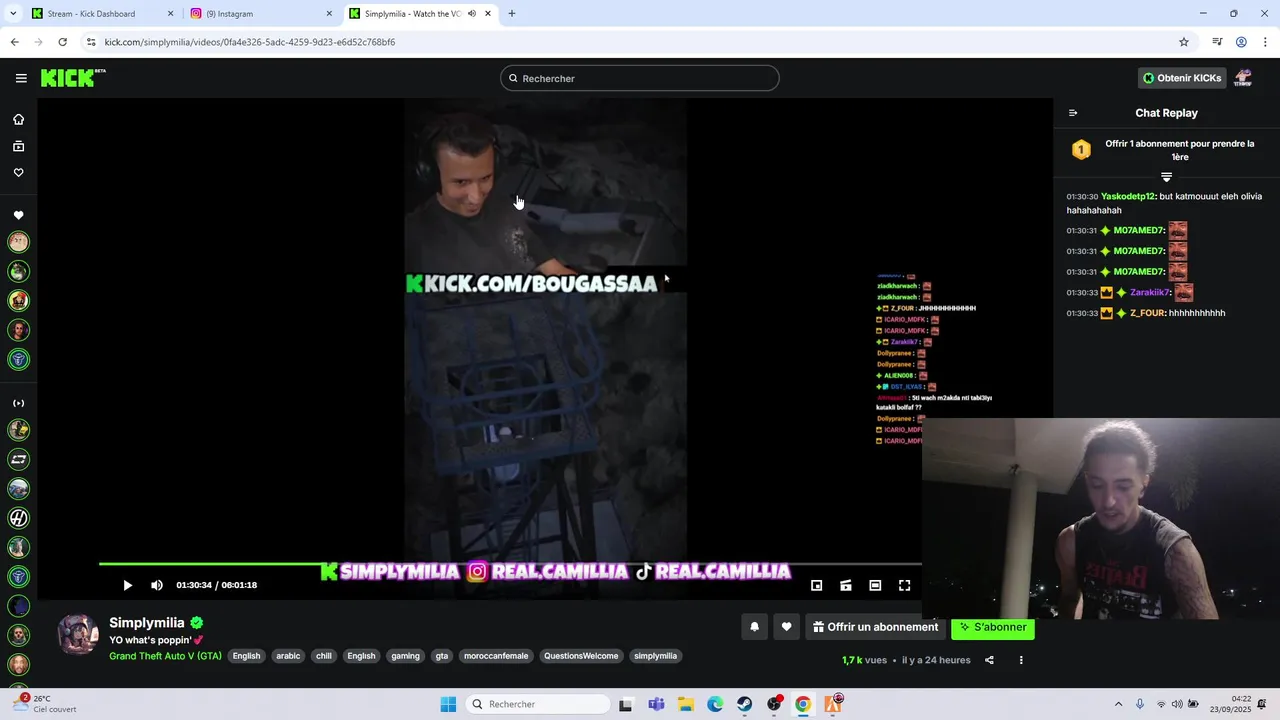Open Browse icon in Kick sidebar

coord(18,146)
